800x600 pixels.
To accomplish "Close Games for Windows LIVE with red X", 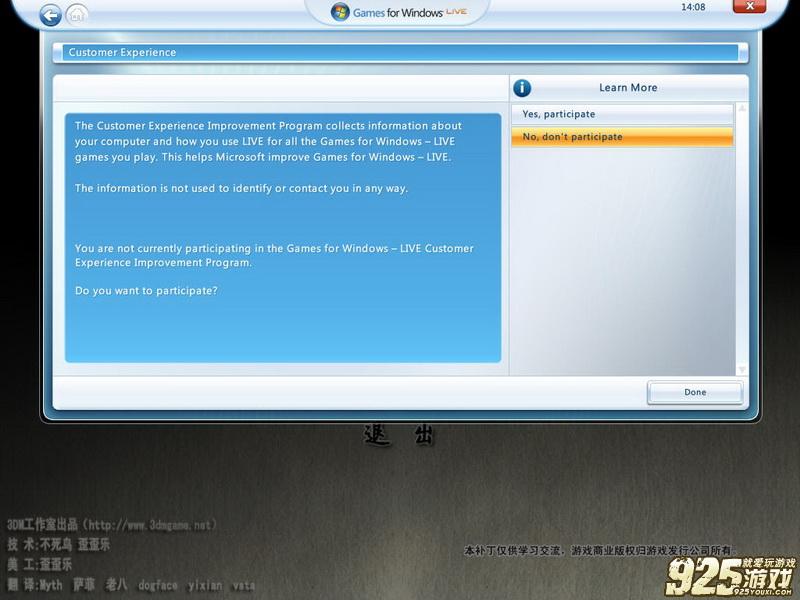I will 749,6.
